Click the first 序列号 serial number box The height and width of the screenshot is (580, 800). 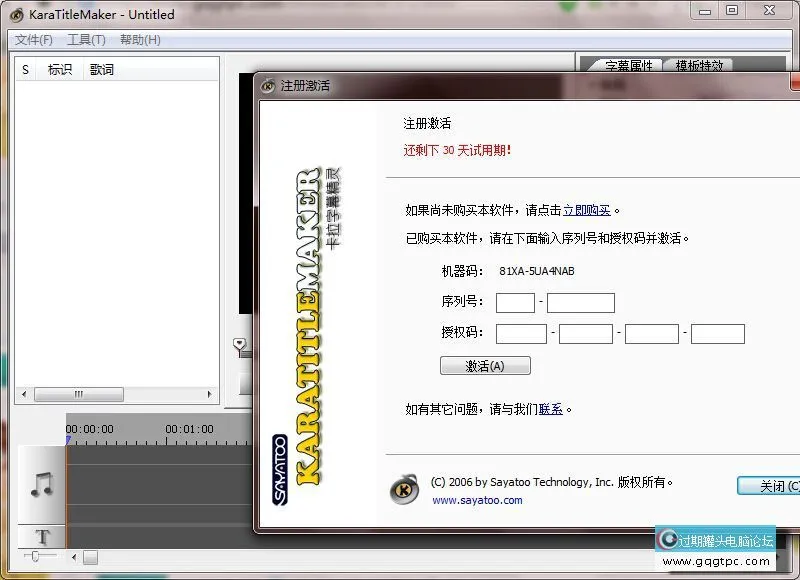[515, 302]
